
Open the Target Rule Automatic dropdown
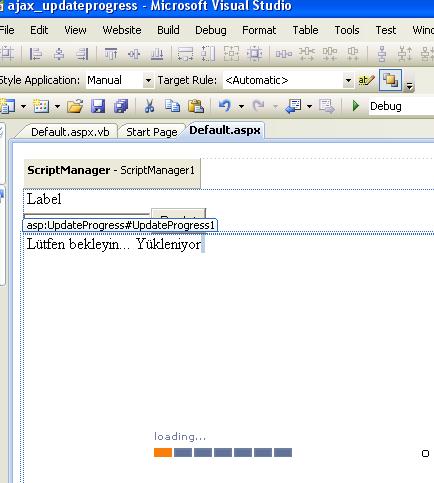click(x=348, y=80)
